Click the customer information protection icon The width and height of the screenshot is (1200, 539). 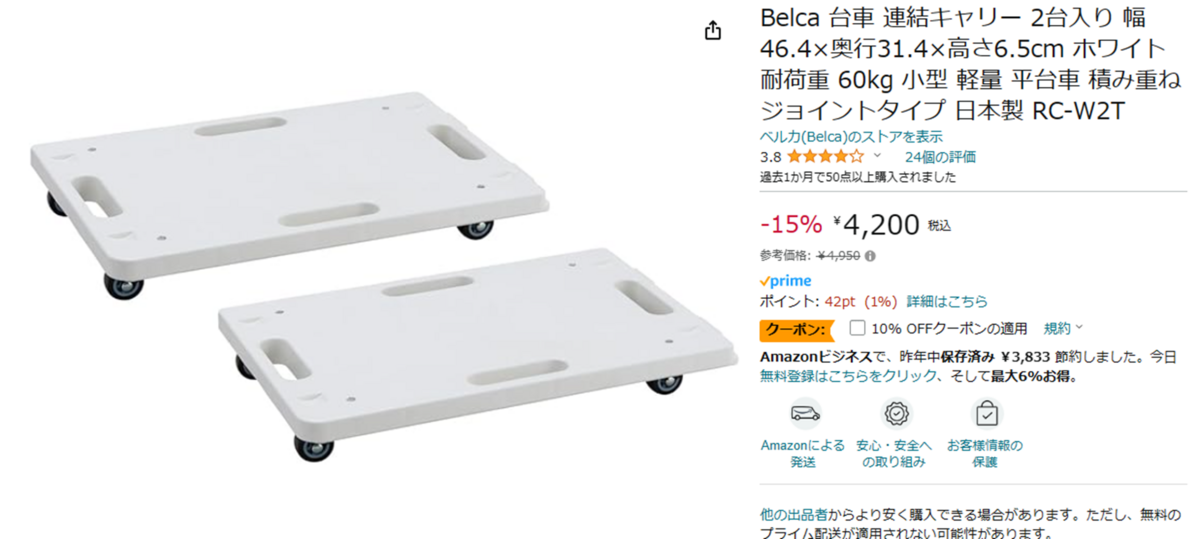tap(986, 413)
